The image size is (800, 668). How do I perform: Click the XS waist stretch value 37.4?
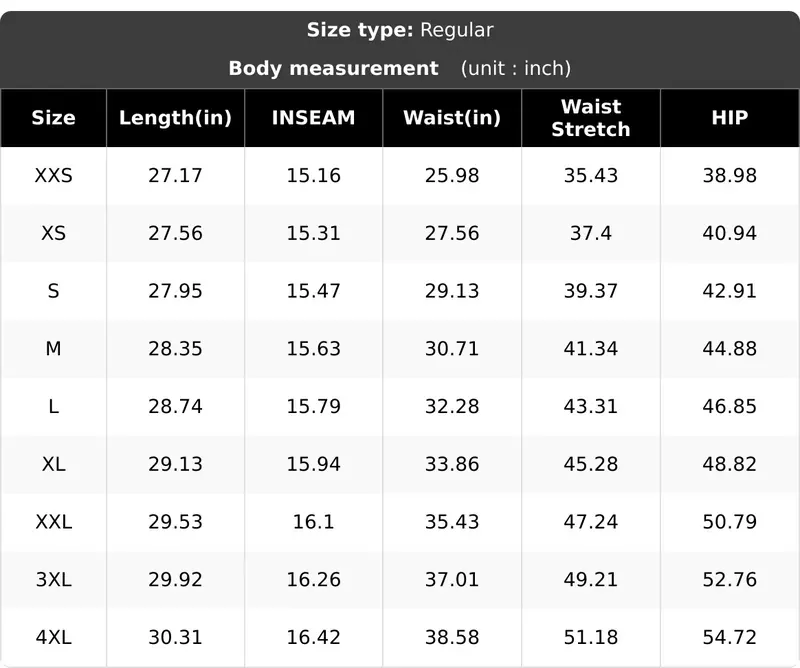[591, 233]
